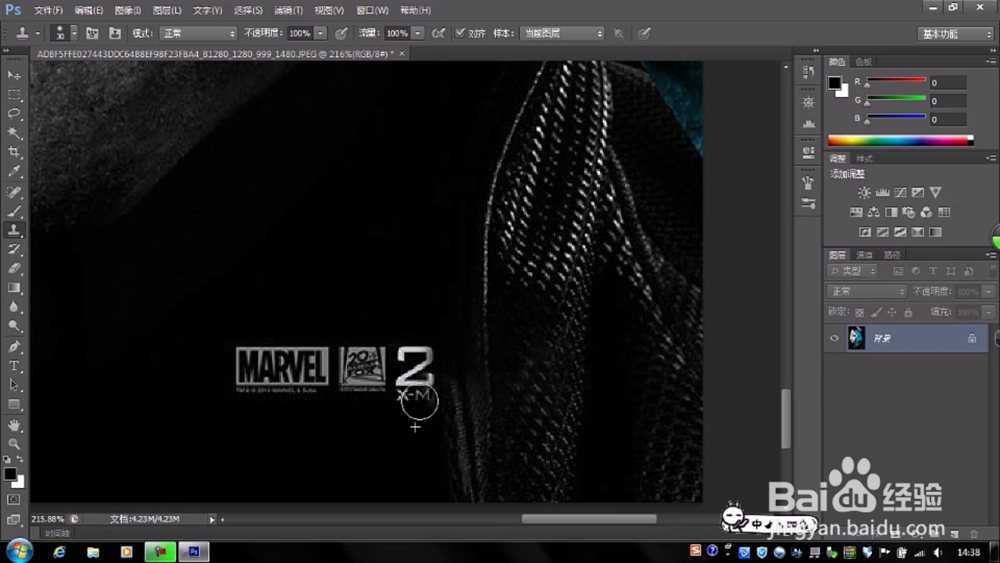
Task: Select the Gradient tool
Action: click(x=14, y=288)
